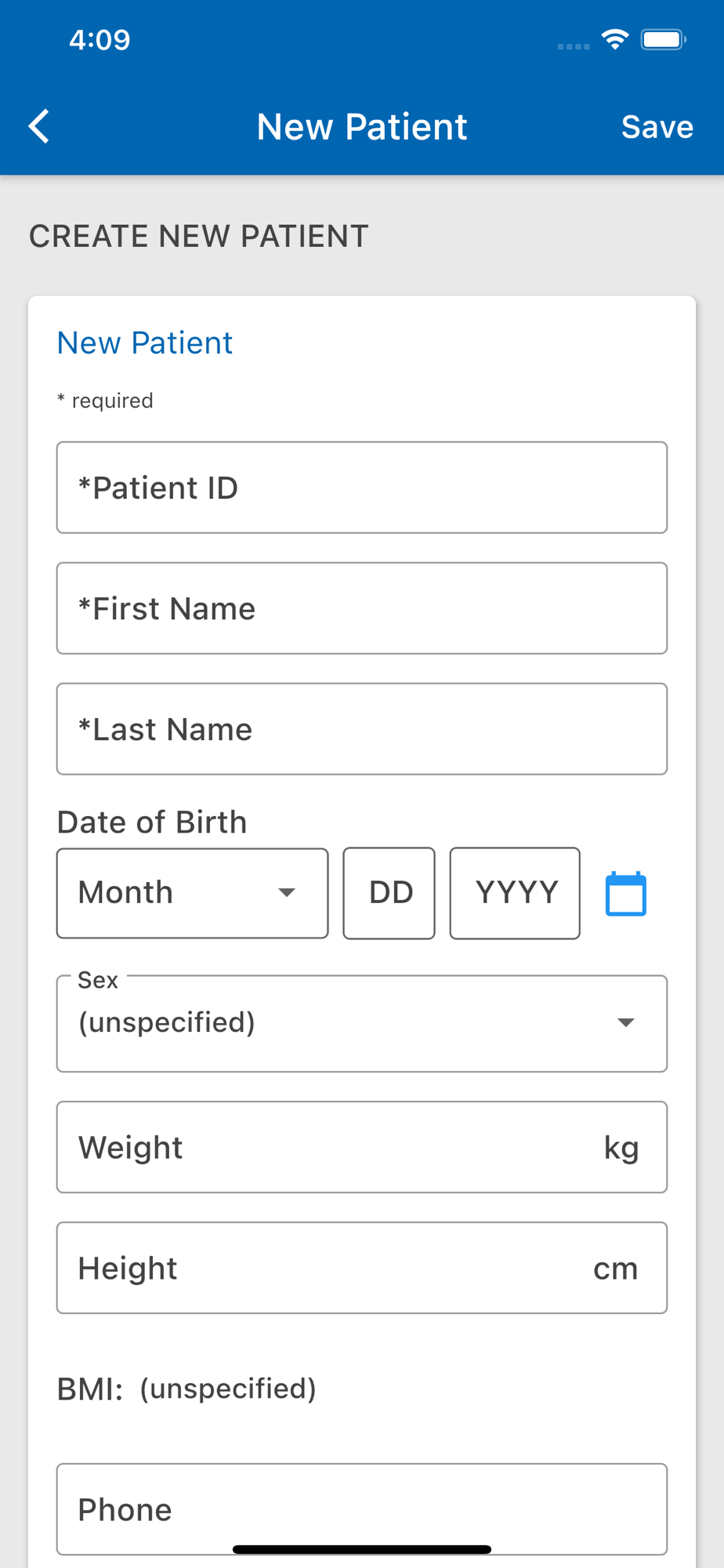Viewport: 724px width, 1568px height.
Task: Click the DD day field
Action: (389, 893)
